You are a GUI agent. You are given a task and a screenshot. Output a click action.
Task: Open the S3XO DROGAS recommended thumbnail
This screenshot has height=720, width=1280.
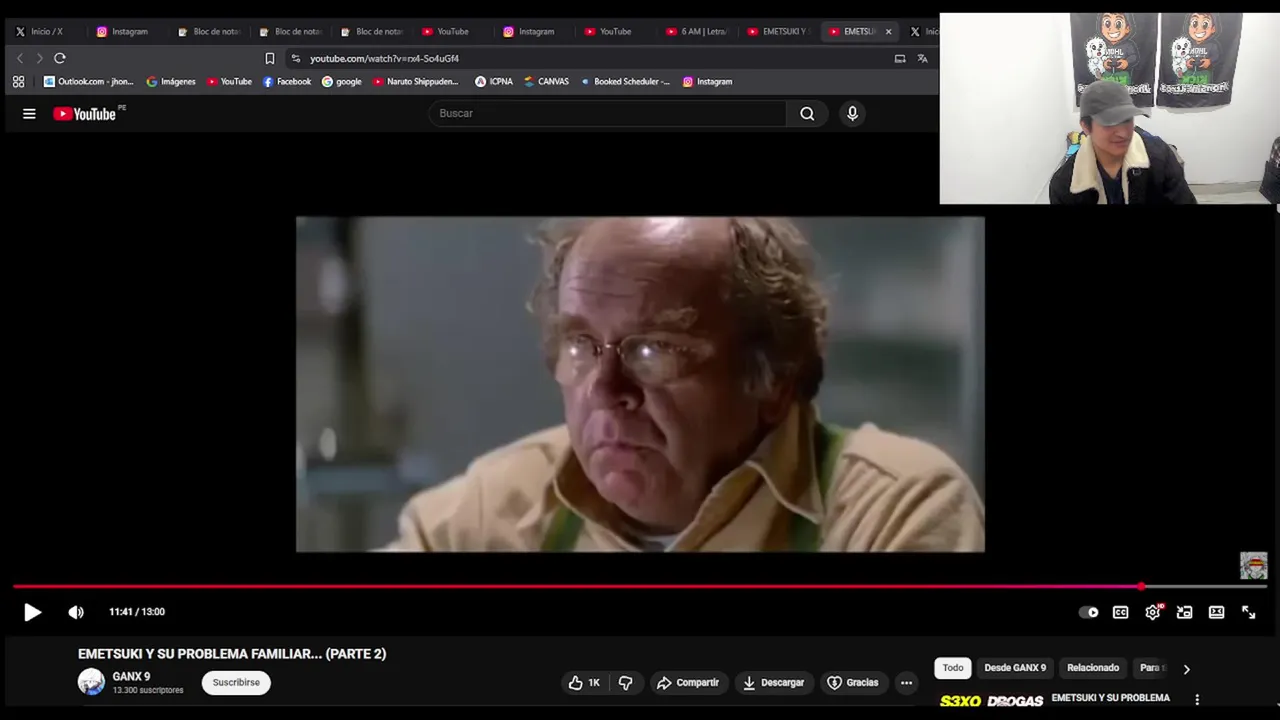991,702
